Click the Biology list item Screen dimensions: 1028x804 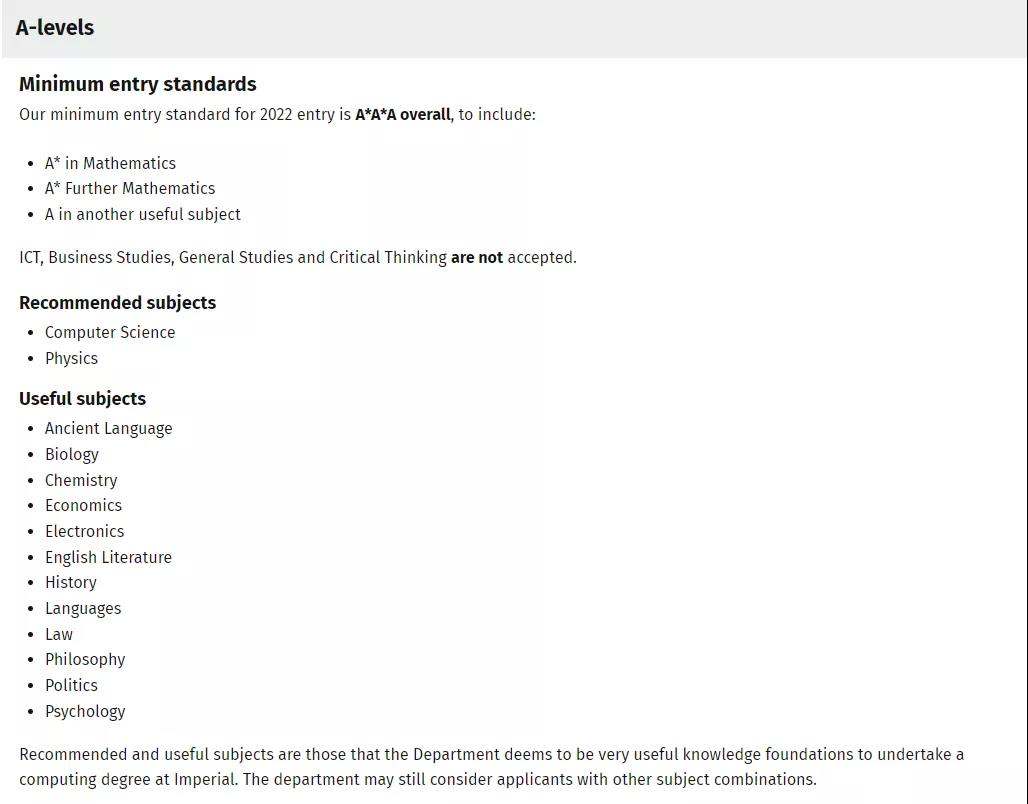pos(72,454)
